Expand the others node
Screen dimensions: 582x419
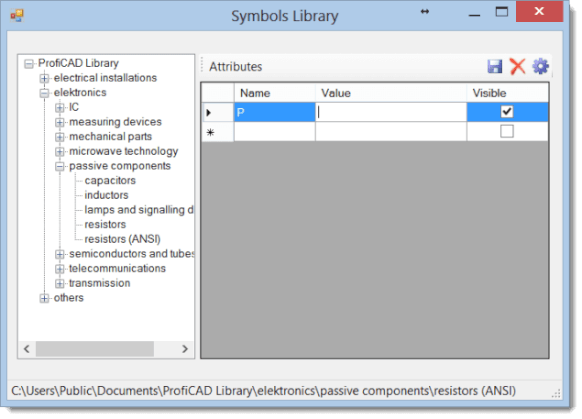[44, 298]
